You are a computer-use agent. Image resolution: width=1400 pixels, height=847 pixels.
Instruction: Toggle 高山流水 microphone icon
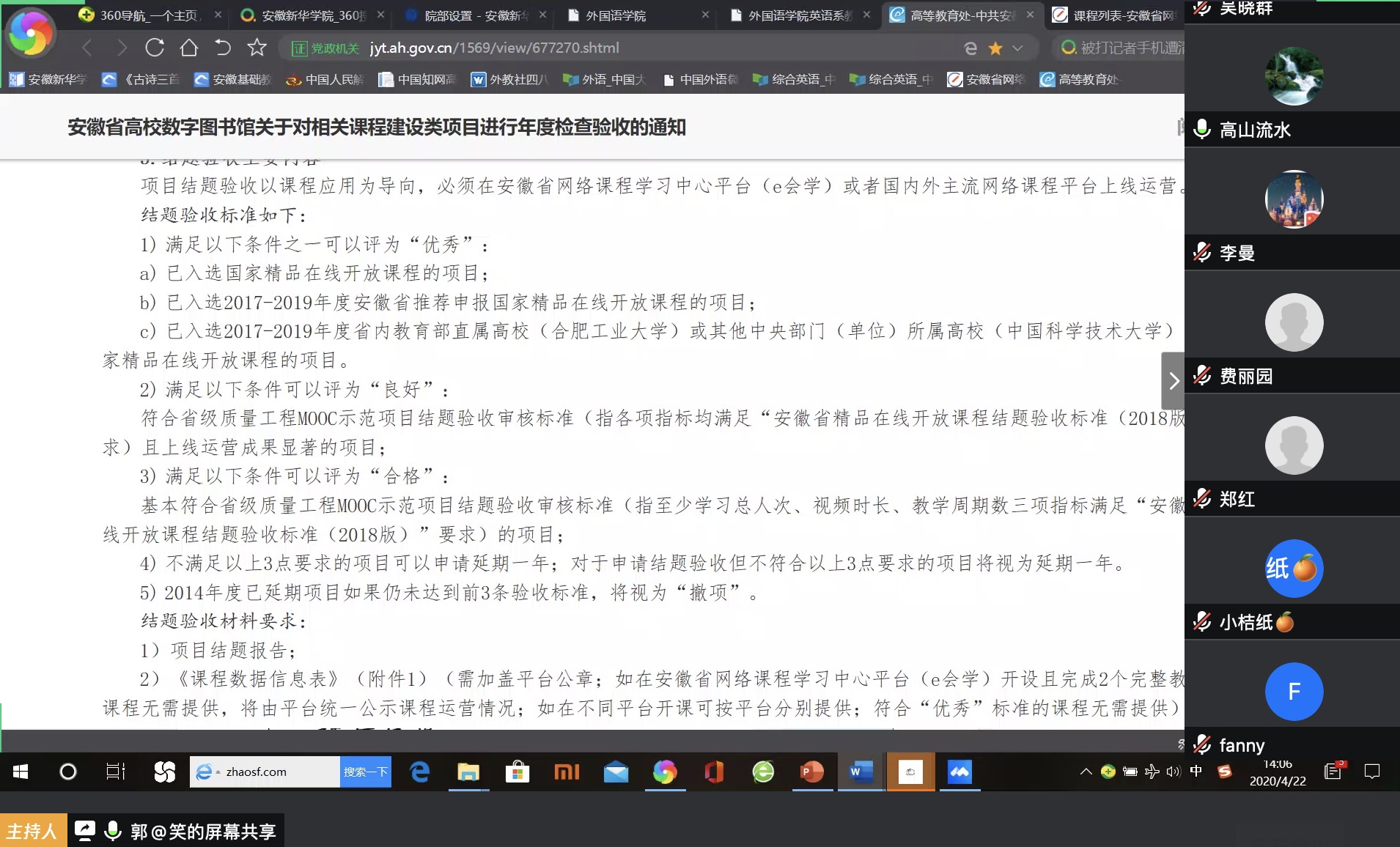tap(1202, 130)
